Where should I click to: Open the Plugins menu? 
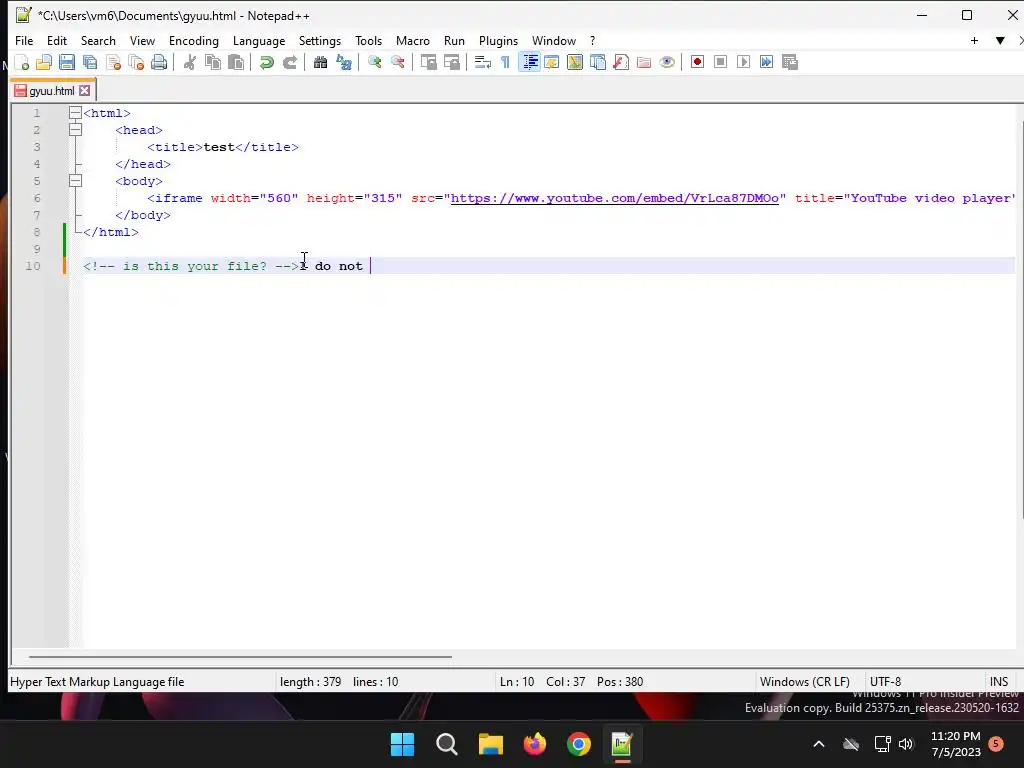coord(498,40)
